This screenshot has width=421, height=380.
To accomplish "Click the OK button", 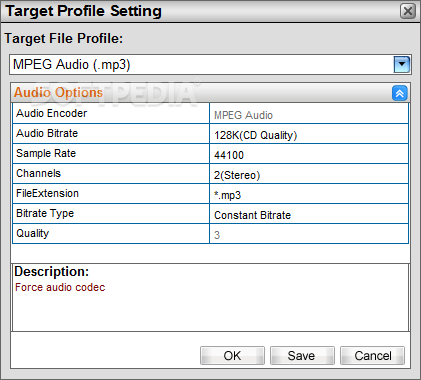I will (232, 356).
